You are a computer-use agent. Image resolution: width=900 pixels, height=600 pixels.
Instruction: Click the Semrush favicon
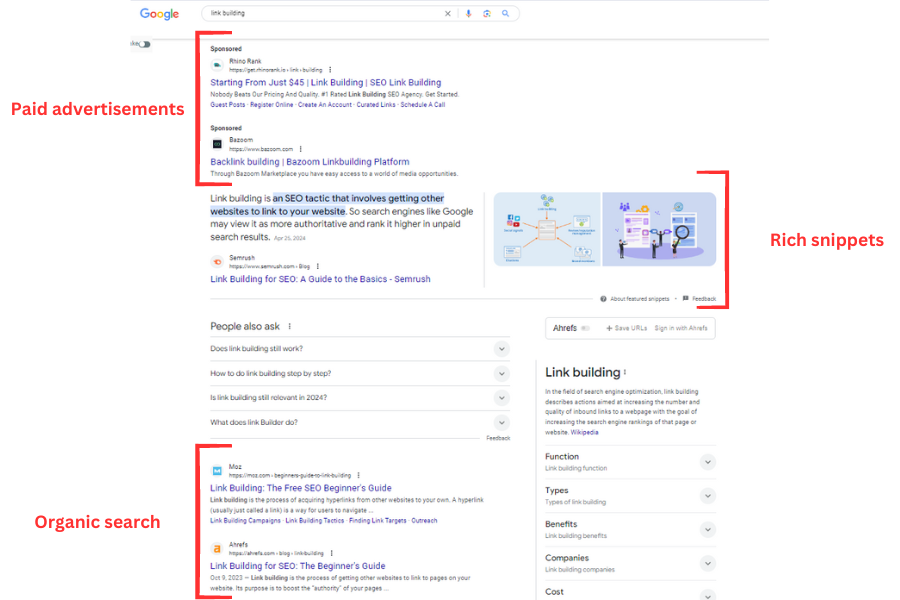point(217,262)
